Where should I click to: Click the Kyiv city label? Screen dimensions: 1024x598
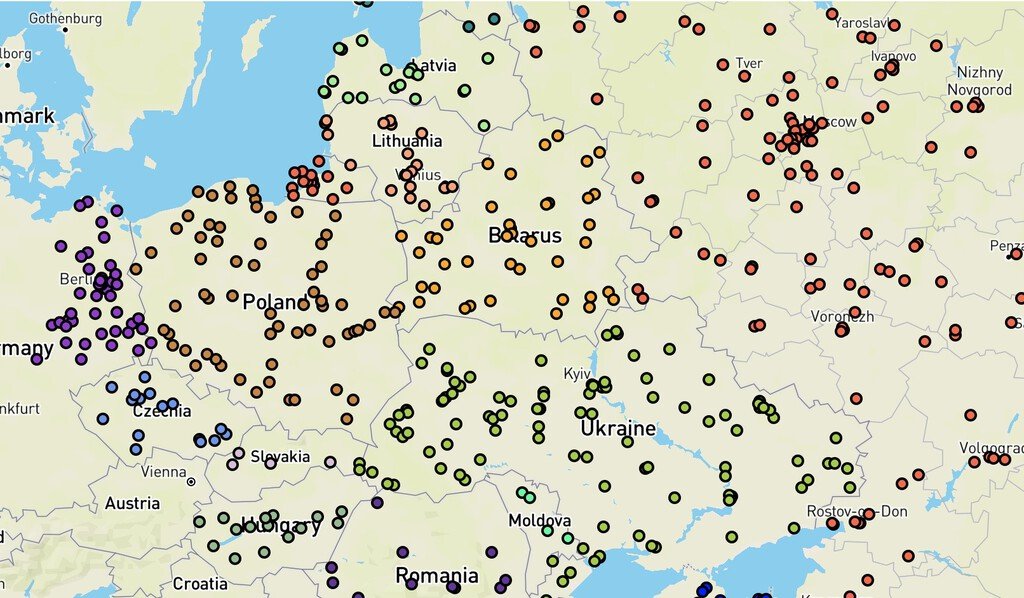(x=577, y=372)
